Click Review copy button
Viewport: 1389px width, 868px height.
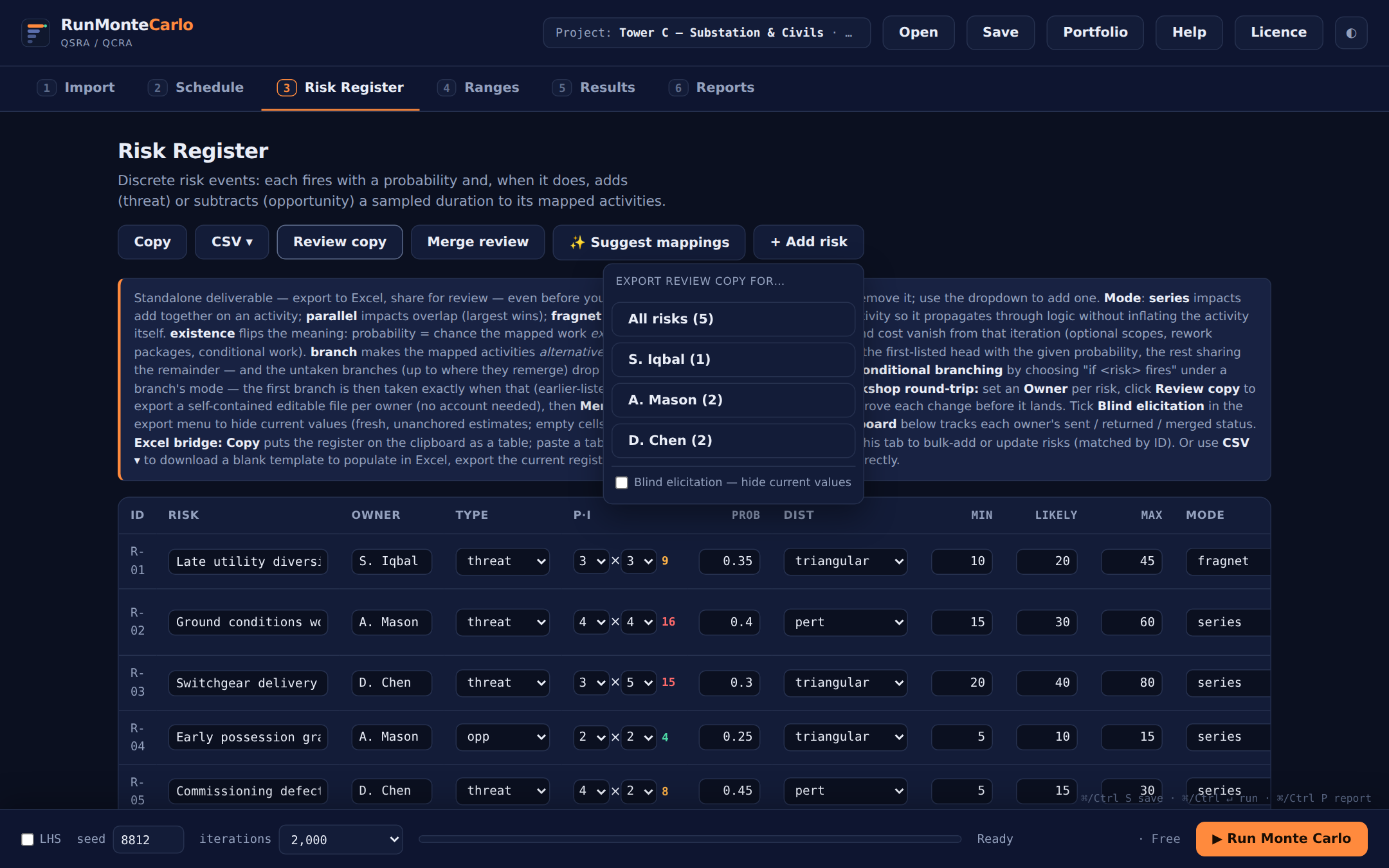click(x=340, y=242)
